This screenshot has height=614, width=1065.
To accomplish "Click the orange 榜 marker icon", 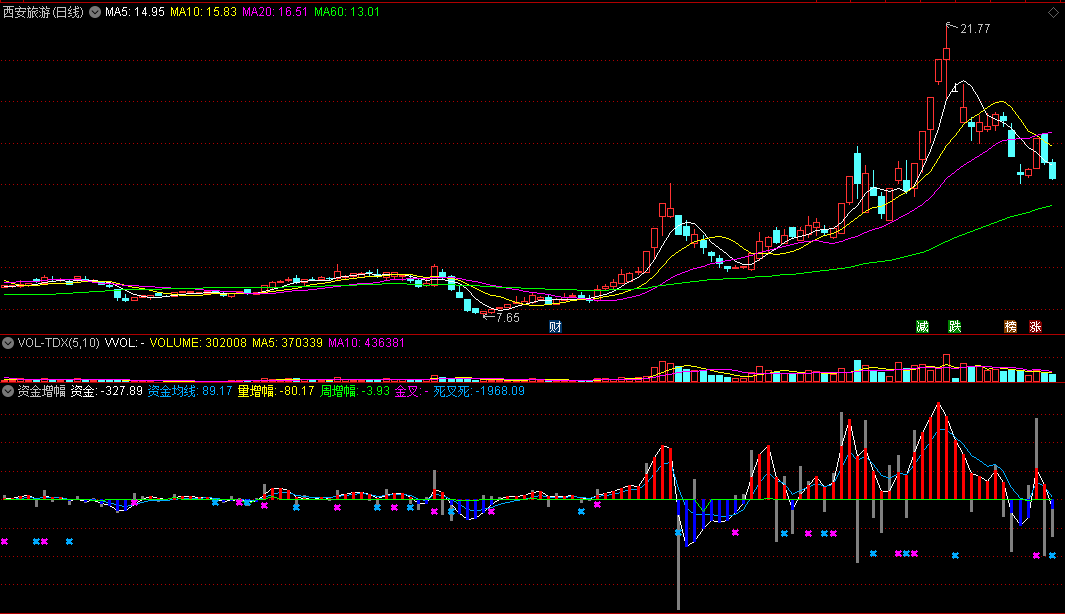I will pos(1011,327).
